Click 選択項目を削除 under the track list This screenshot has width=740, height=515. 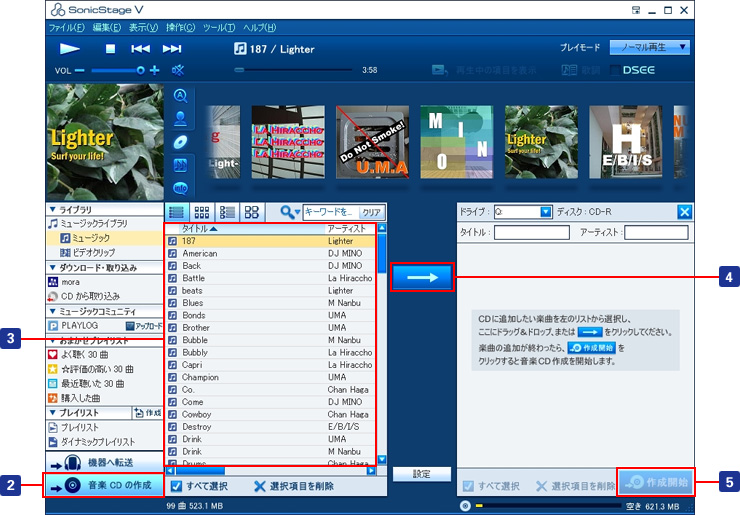pos(294,486)
